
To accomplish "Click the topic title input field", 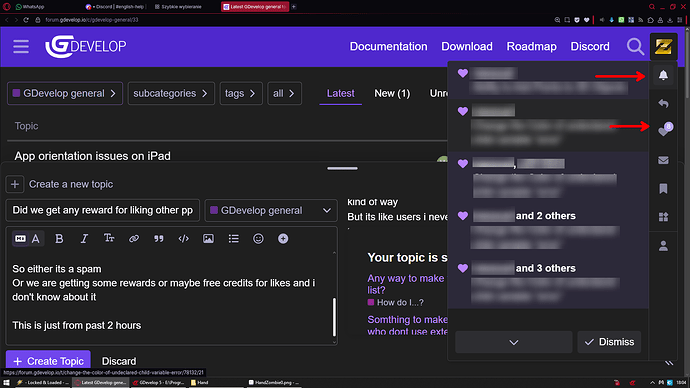I will [x=103, y=210].
